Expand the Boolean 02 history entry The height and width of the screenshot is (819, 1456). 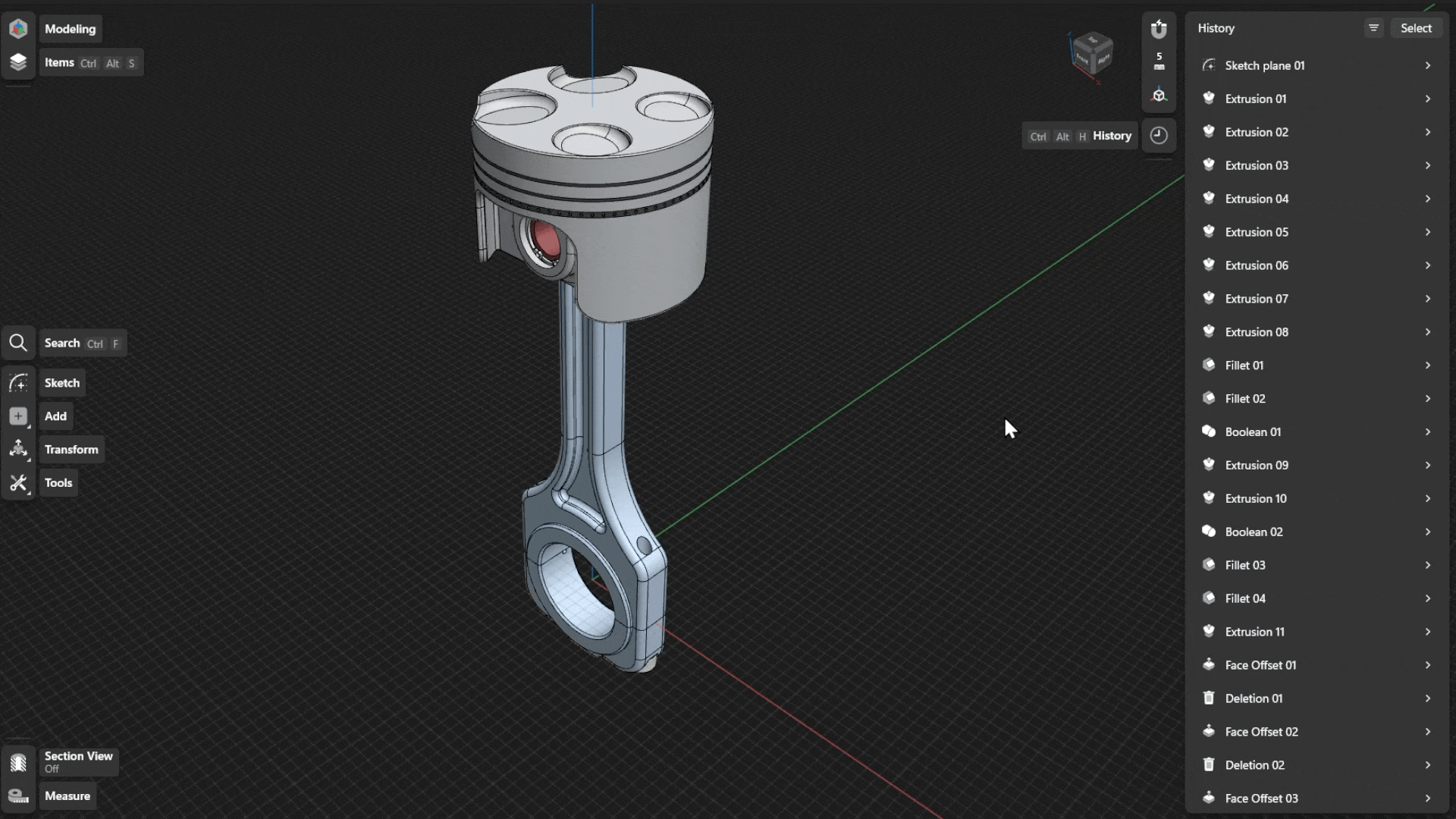tap(1429, 532)
